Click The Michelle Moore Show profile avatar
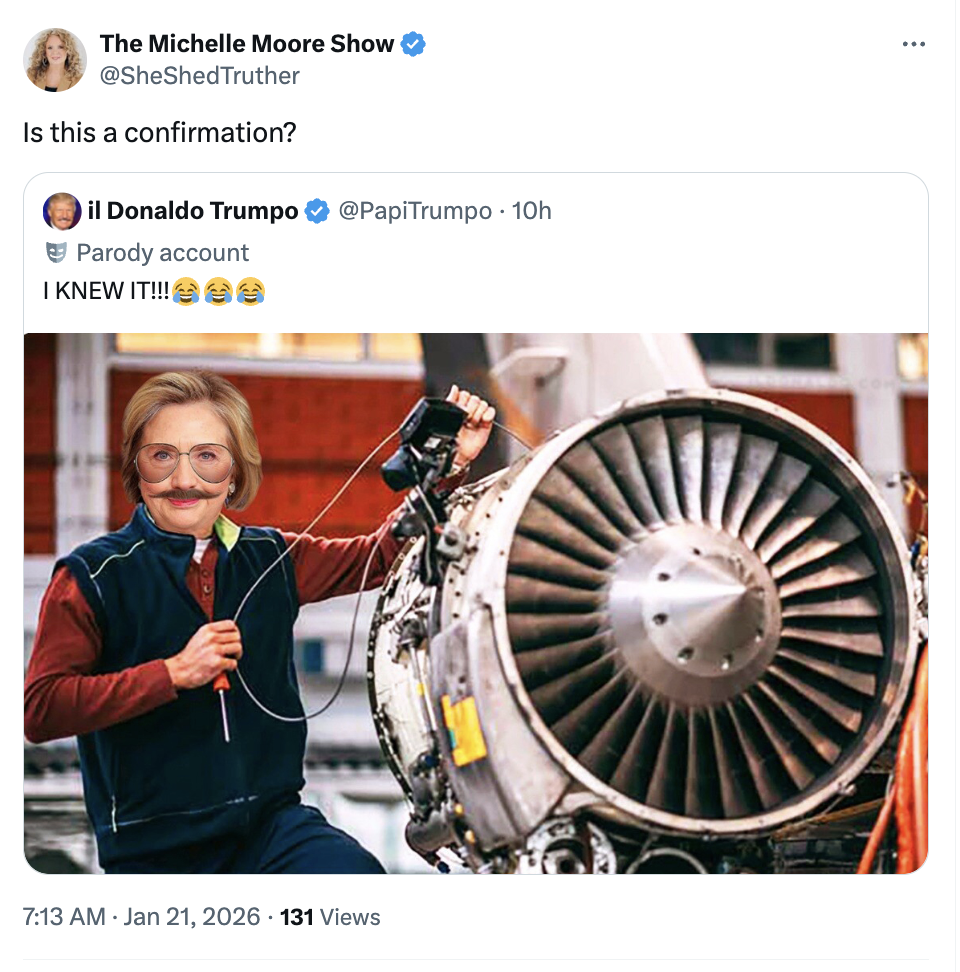The height and width of the screenshot is (972, 960). 55,60
